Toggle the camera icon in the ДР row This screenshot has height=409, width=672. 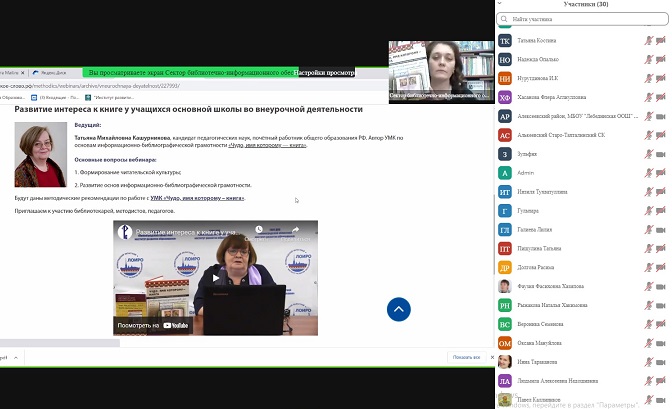(660, 267)
